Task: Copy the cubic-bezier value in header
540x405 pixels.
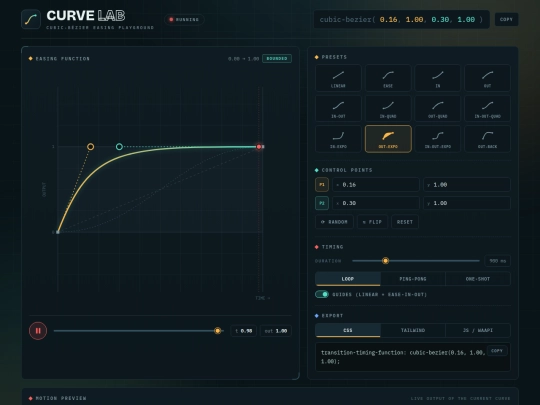Action: [x=506, y=19]
